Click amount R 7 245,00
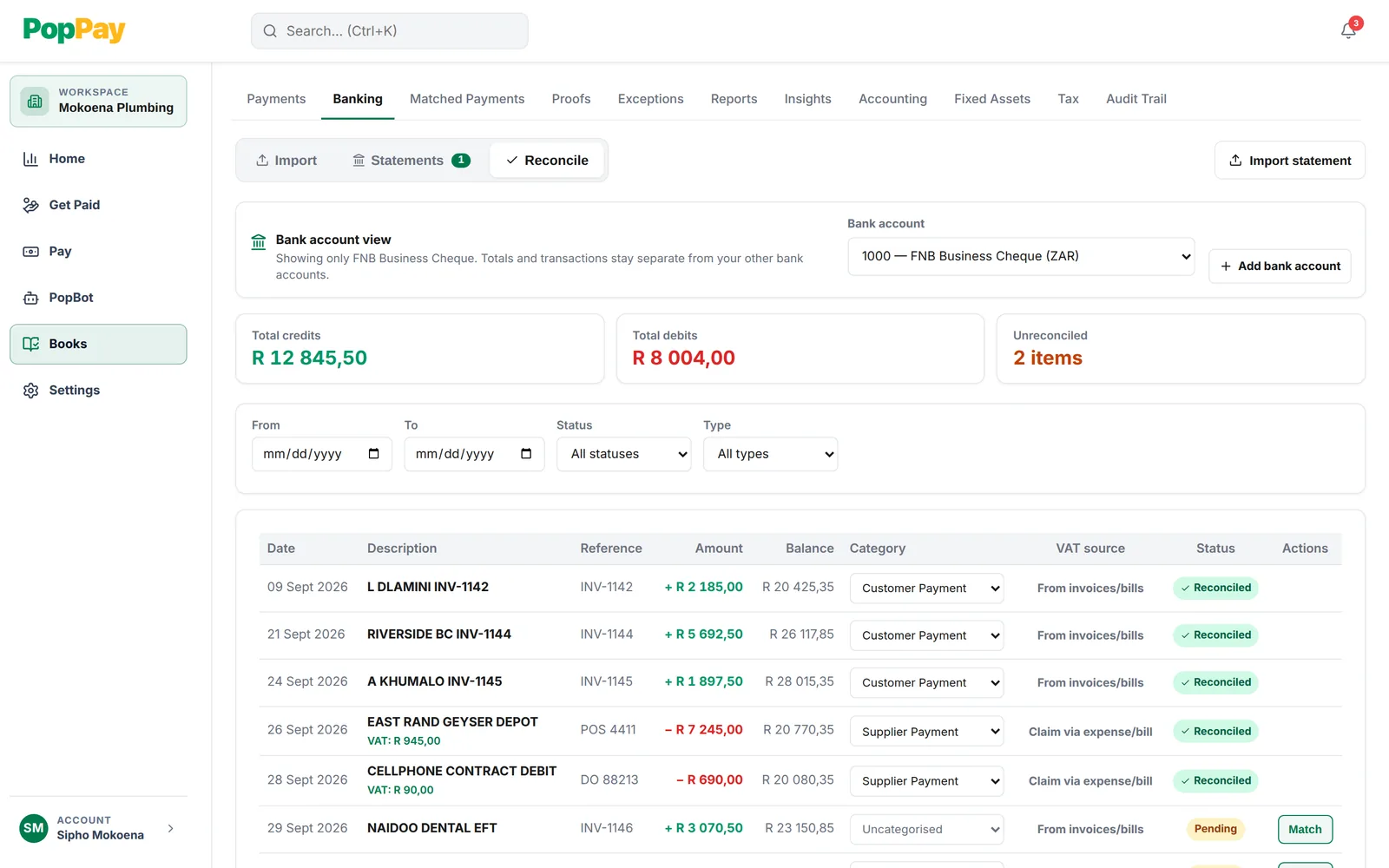Image resolution: width=1389 pixels, height=868 pixels. click(x=703, y=730)
